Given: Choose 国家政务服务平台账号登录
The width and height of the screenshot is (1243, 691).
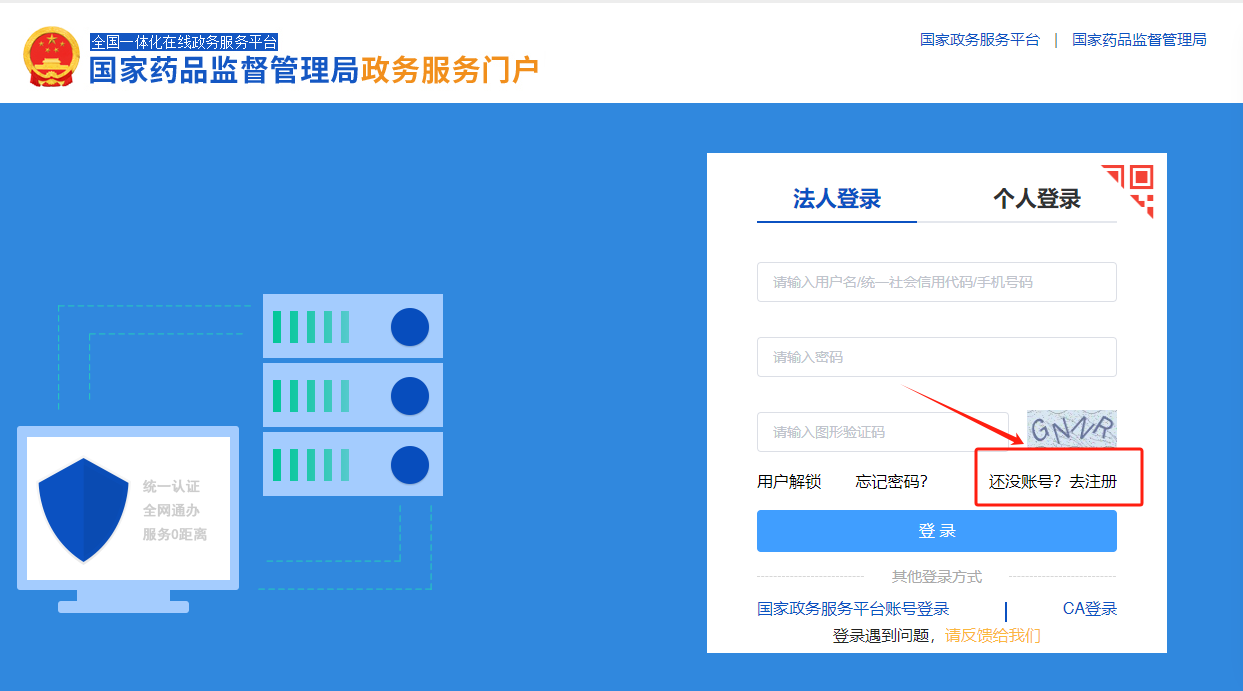Looking at the screenshot, I should point(853,609).
